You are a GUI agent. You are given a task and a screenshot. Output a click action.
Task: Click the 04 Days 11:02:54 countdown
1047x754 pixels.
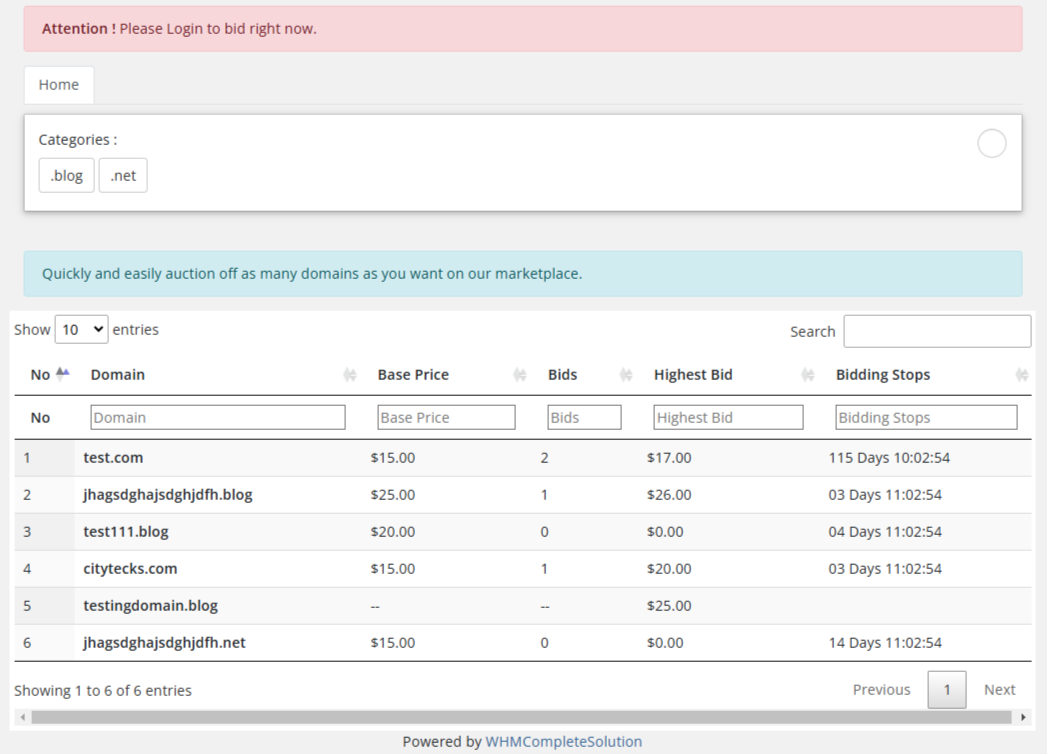885,532
